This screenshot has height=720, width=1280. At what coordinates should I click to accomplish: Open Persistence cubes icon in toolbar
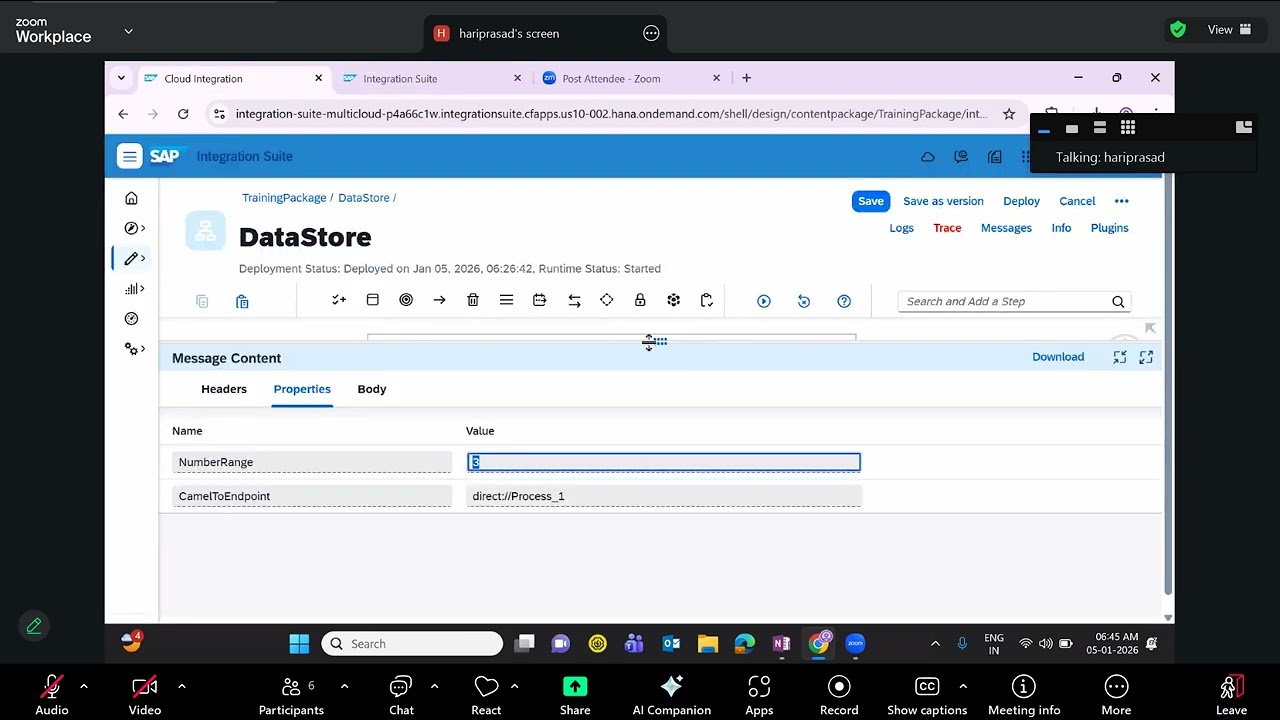[673, 300]
